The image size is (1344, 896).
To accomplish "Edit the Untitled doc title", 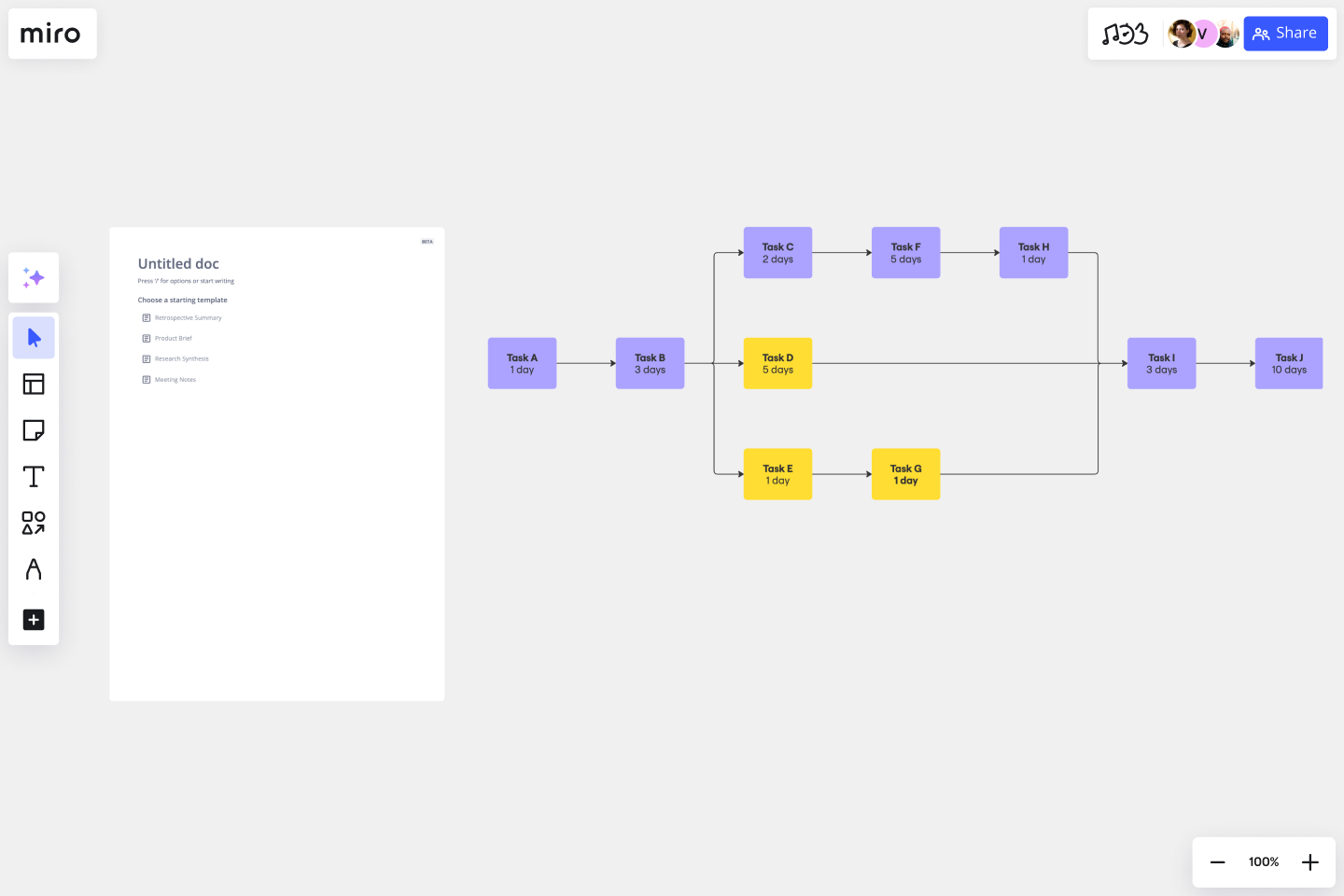I will click(178, 263).
